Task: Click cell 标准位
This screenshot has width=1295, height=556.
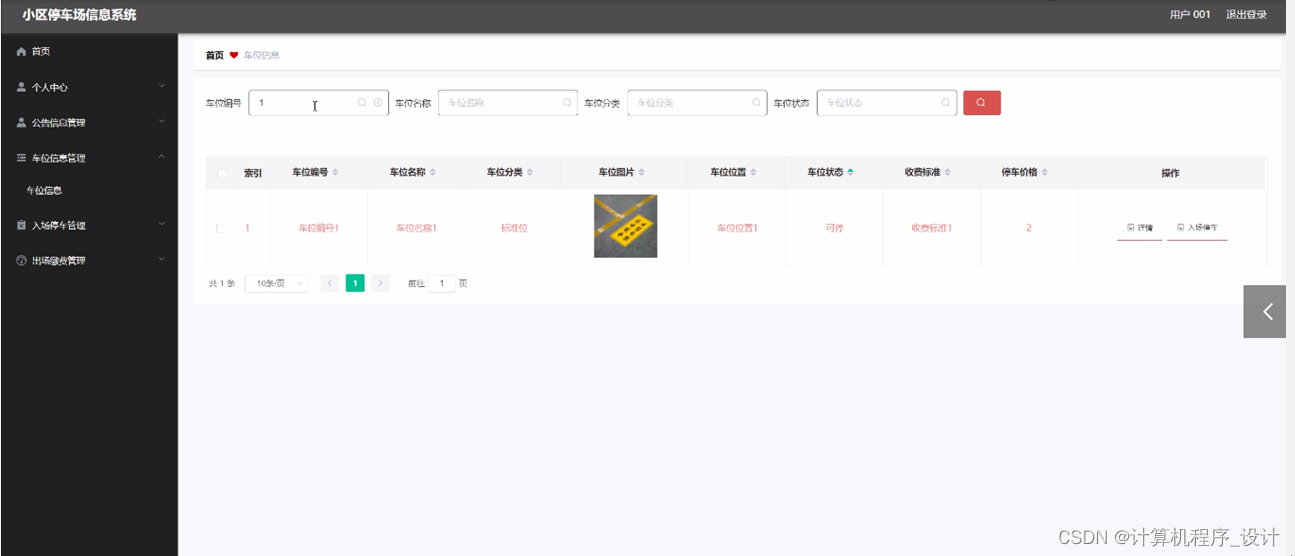Action: tap(514, 228)
